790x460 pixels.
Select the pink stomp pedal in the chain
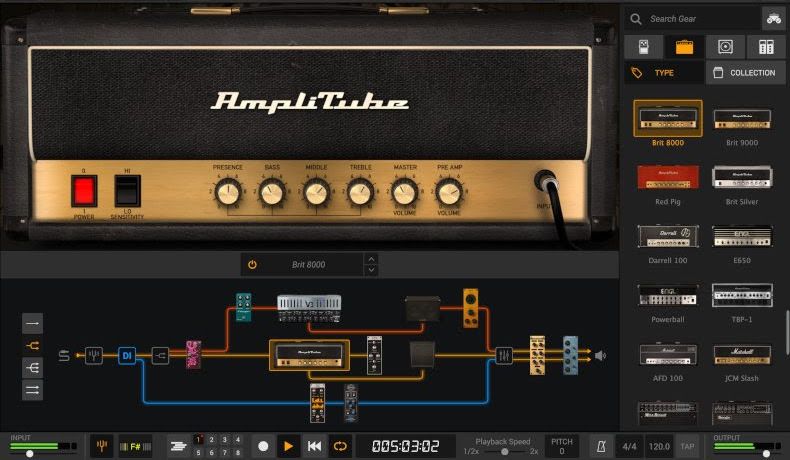point(193,355)
